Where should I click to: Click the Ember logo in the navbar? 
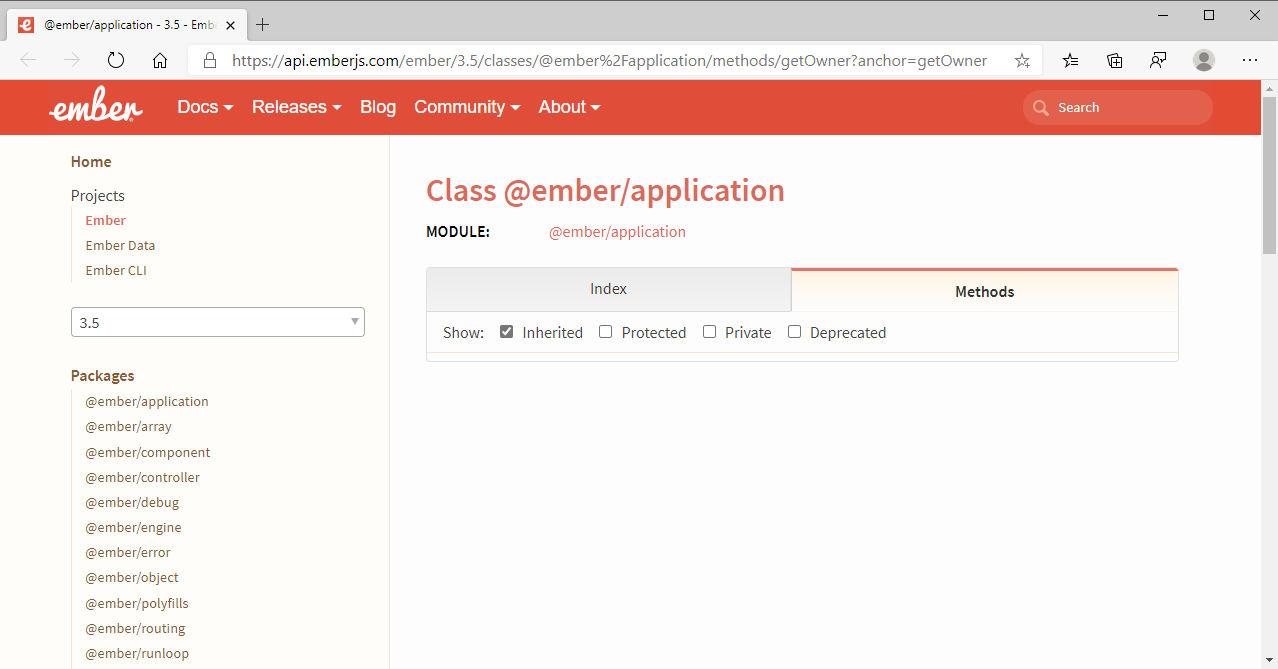point(95,106)
